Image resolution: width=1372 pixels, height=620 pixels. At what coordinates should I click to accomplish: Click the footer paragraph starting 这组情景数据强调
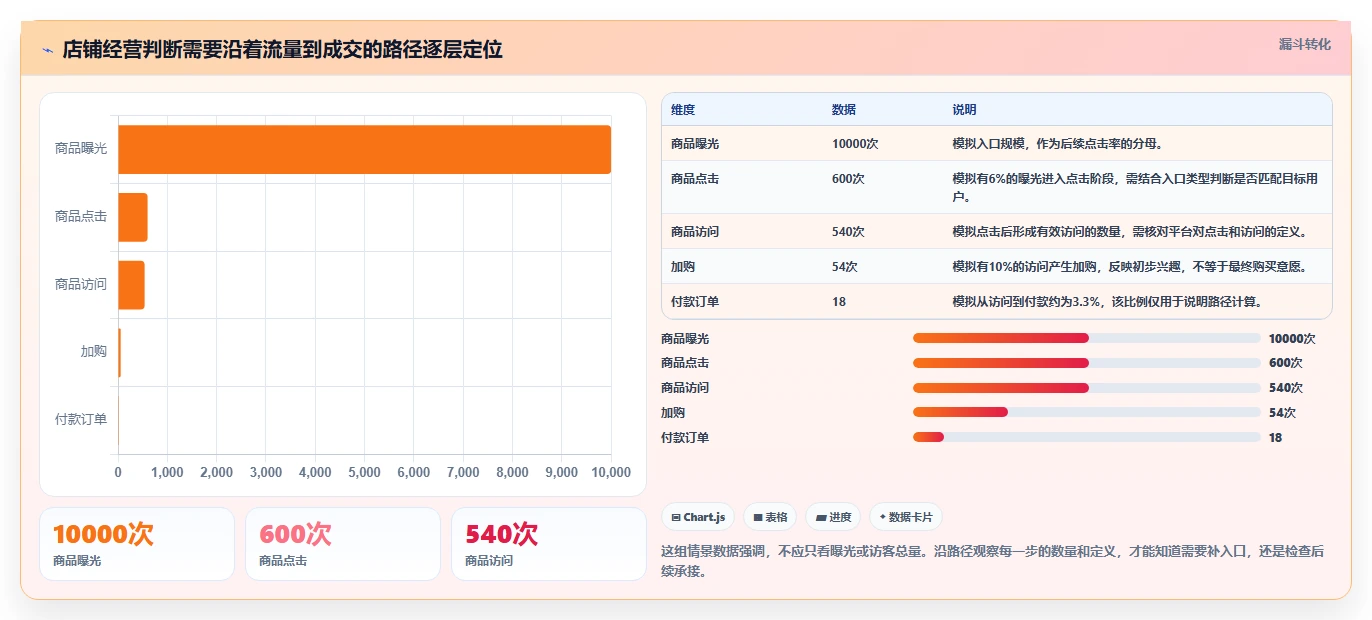point(993,560)
